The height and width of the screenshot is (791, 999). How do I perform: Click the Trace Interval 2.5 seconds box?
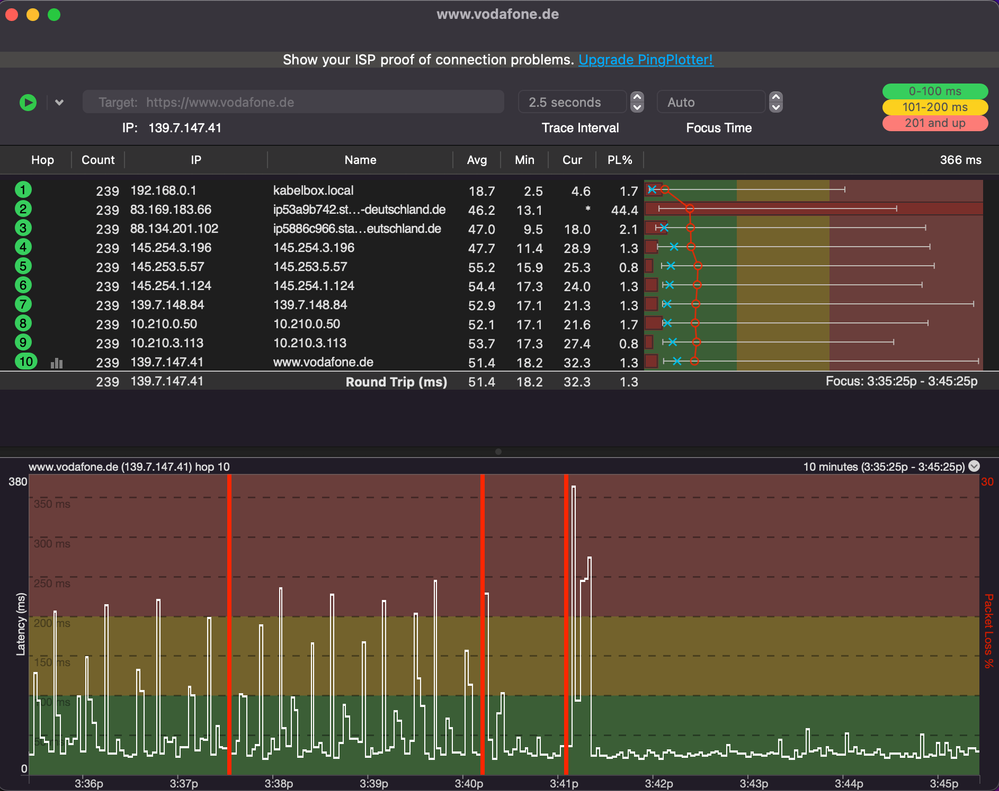click(573, 102)
